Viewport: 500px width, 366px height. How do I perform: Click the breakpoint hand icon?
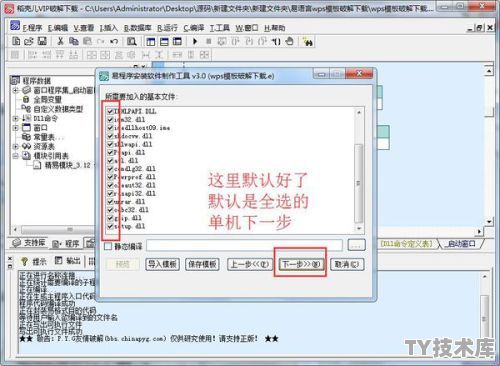(289, 41)
